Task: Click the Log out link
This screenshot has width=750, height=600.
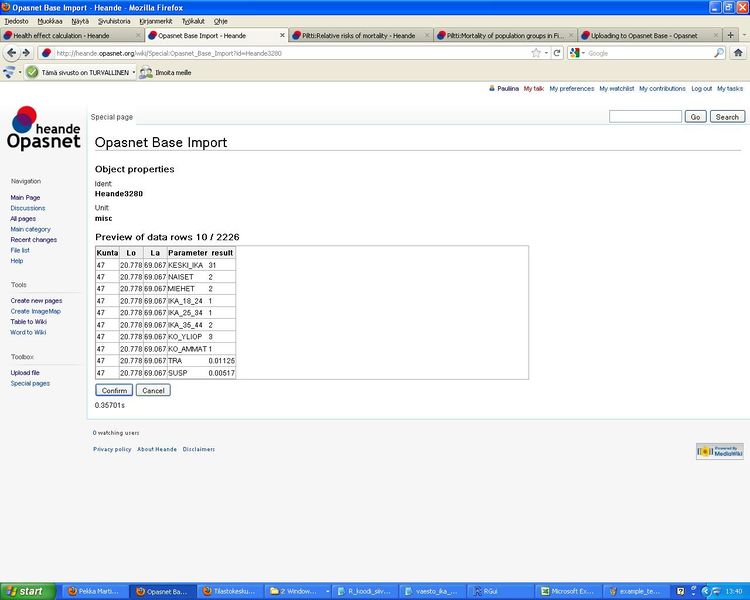Action: [x=701, y=89]
